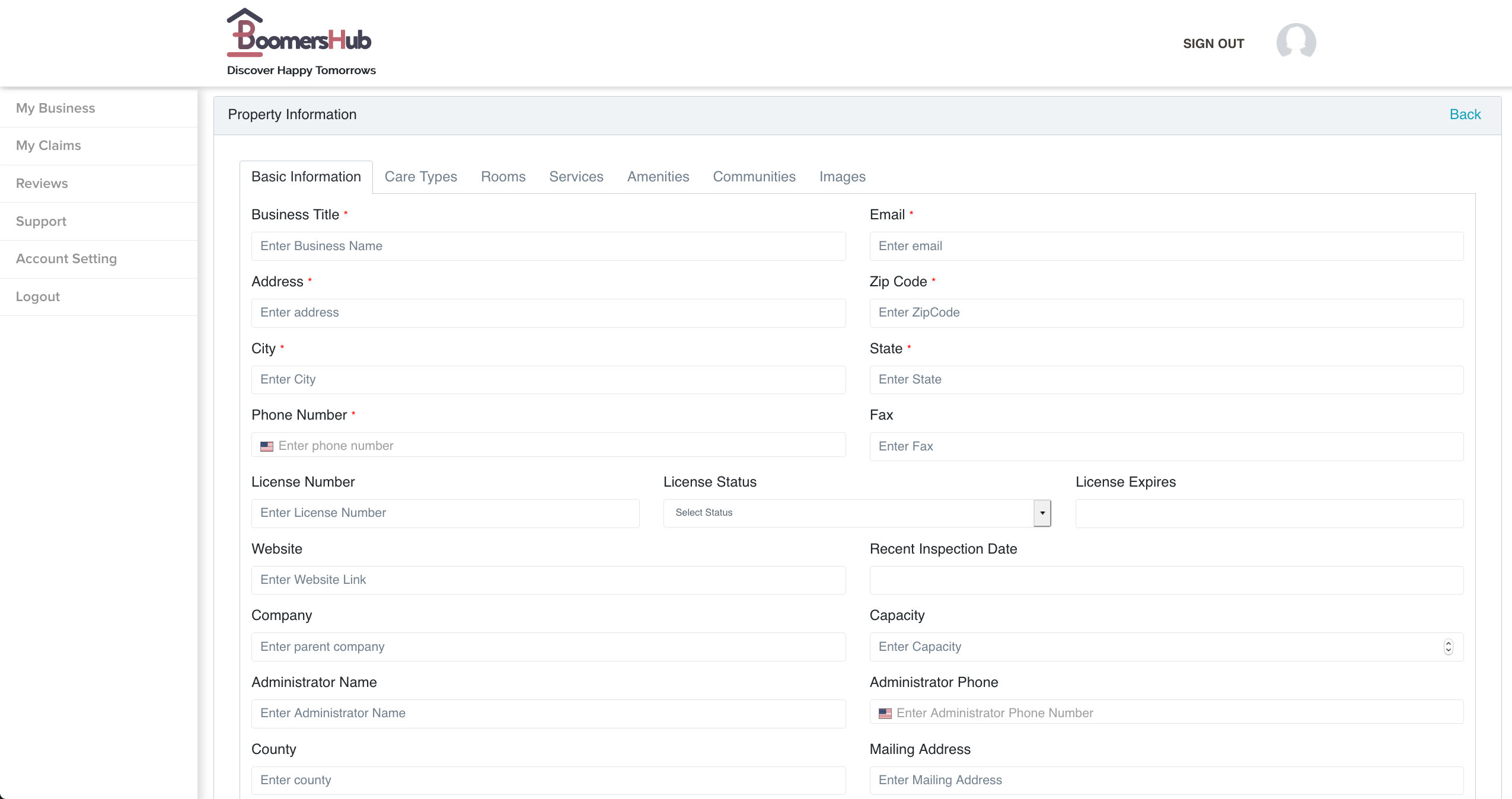The image size is (1512, 799).
Task: Open My Business in the sidebar
Action: tap(99, 108)
